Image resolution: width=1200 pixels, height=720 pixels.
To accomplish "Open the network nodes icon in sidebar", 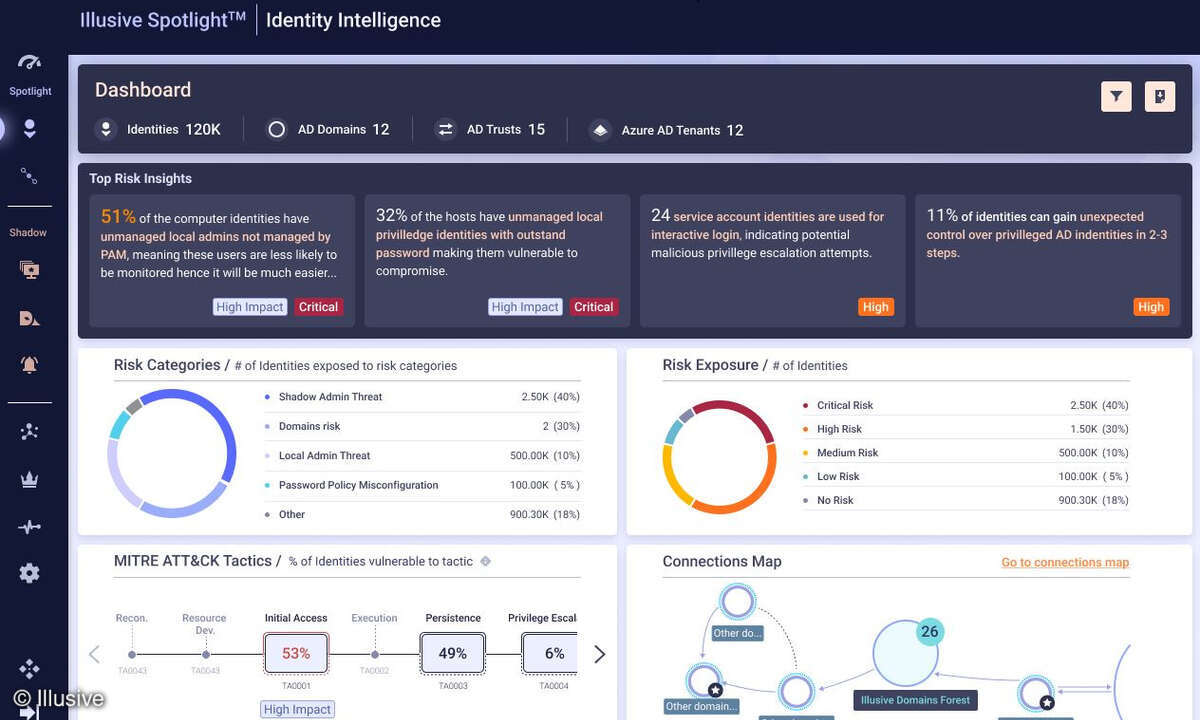I will click(29, 431).
